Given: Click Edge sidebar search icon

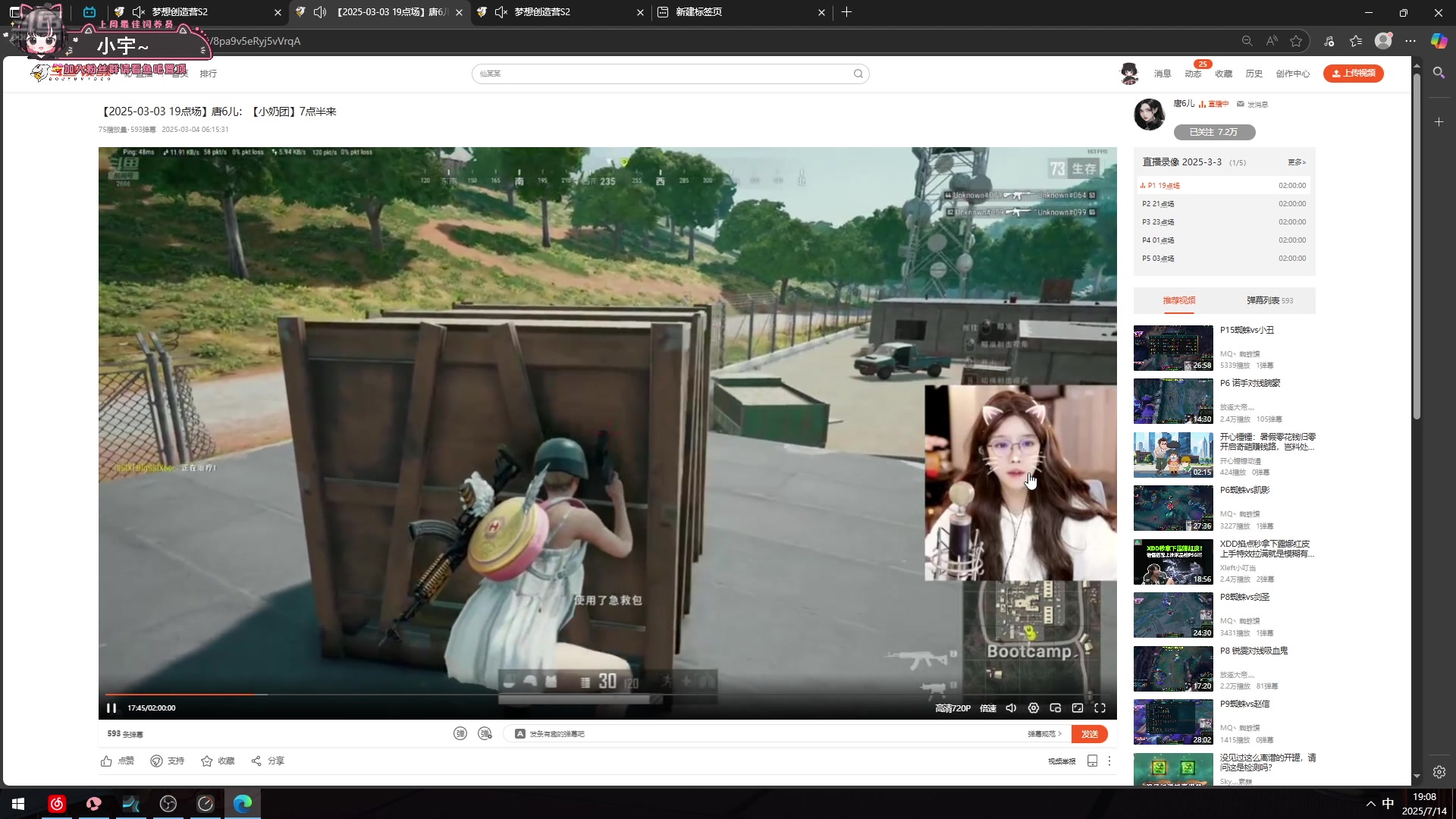Looking at the screenshot, I should 1439,73.
